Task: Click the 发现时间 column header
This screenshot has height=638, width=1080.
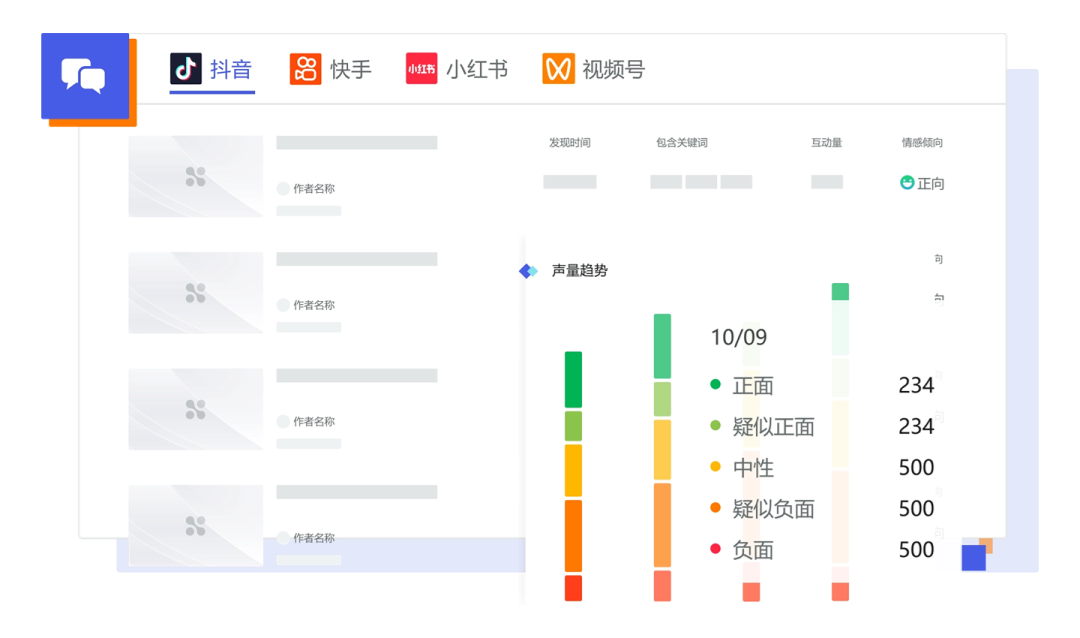Action: click(x=570, y=143)
